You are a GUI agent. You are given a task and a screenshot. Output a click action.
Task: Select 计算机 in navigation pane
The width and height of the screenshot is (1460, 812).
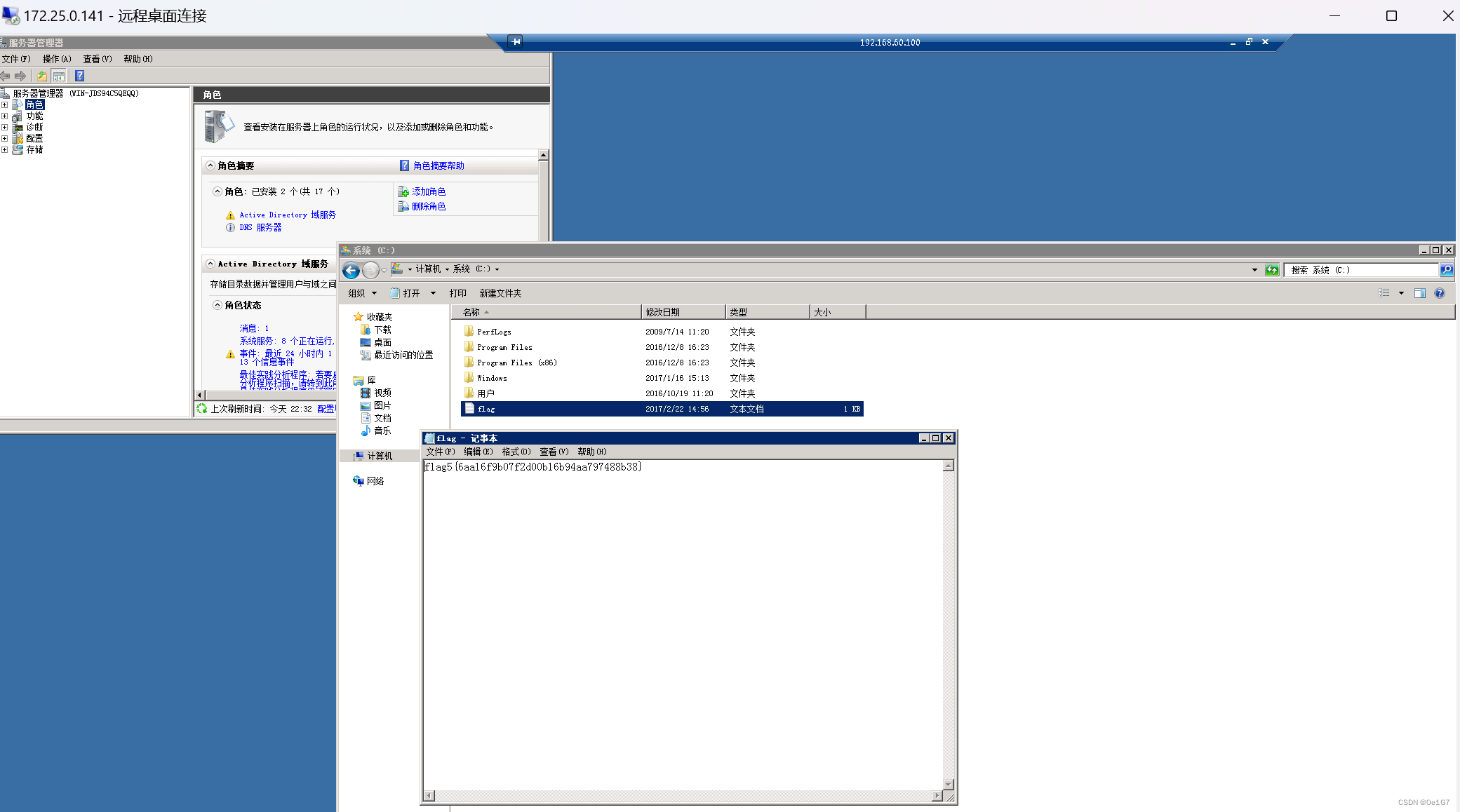(x=380, y=456)
